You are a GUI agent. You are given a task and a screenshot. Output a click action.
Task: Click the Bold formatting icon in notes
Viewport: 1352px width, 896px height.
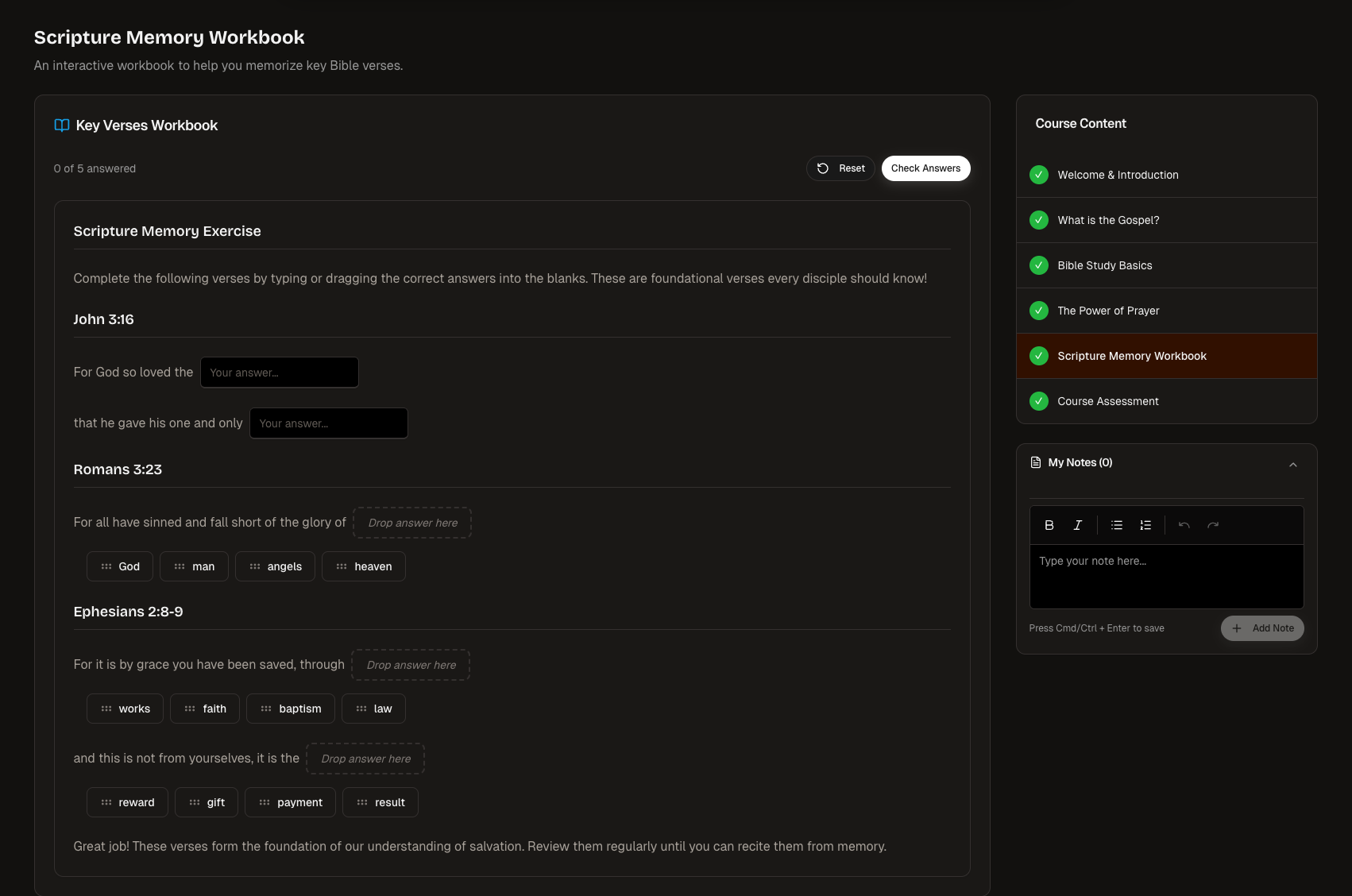coord(1049,525)
